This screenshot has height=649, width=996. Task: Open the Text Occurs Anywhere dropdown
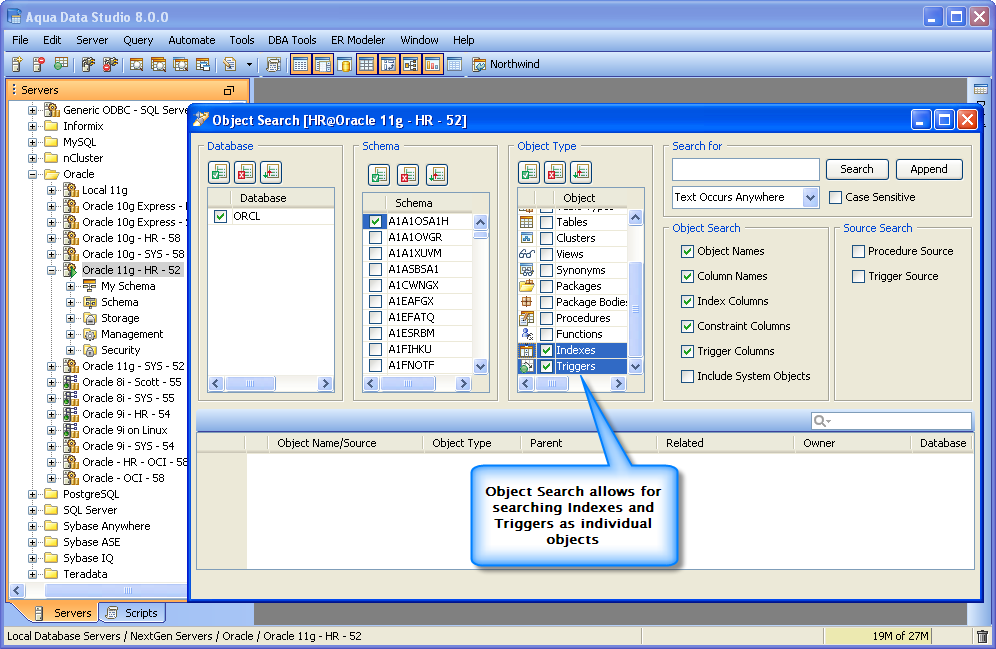(810, 197)
